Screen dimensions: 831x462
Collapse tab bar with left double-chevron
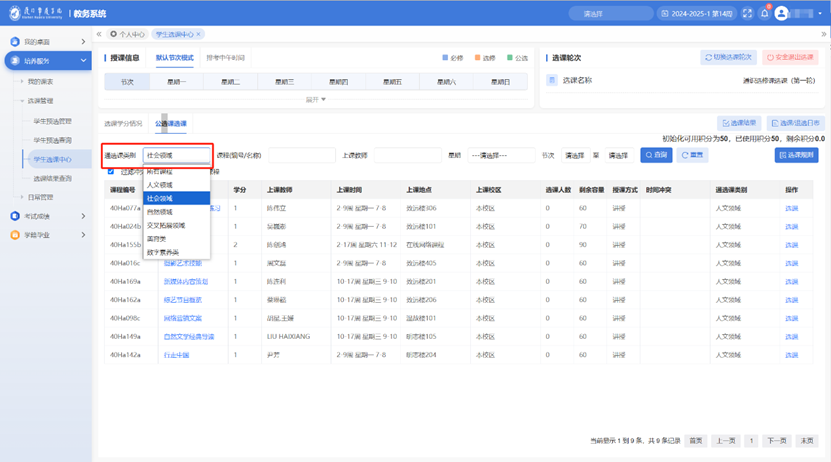click(99, 34)
